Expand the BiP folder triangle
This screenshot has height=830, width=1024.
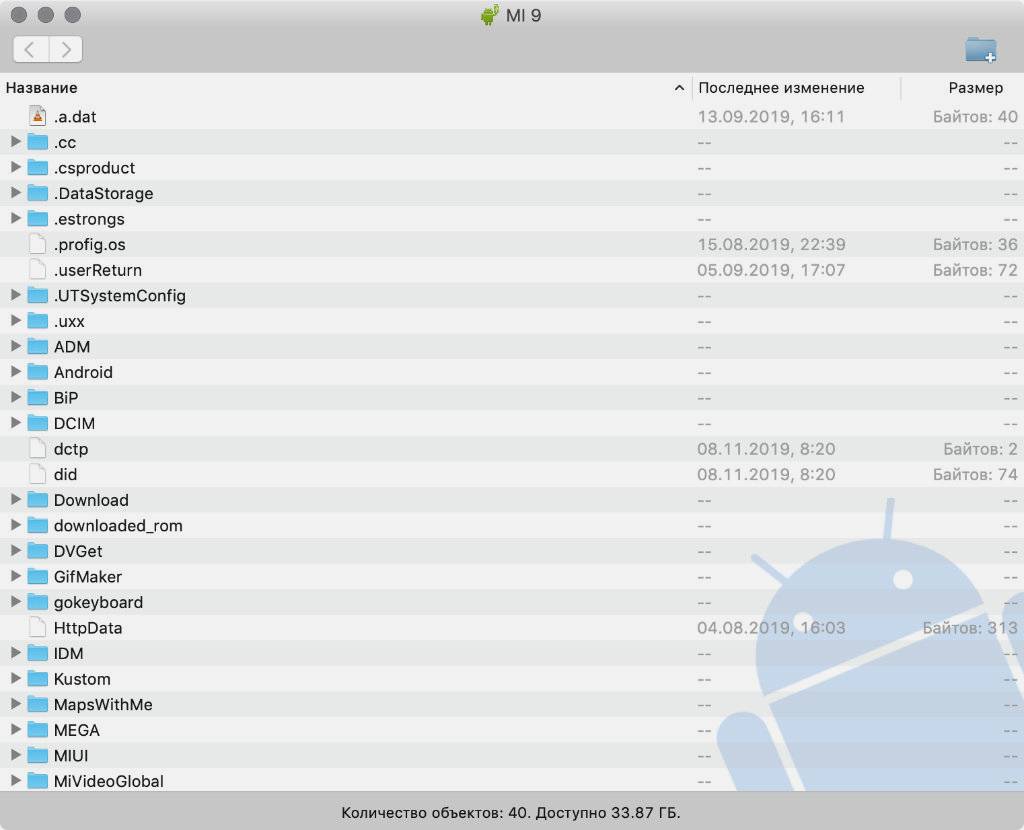(x=16, y=397)
